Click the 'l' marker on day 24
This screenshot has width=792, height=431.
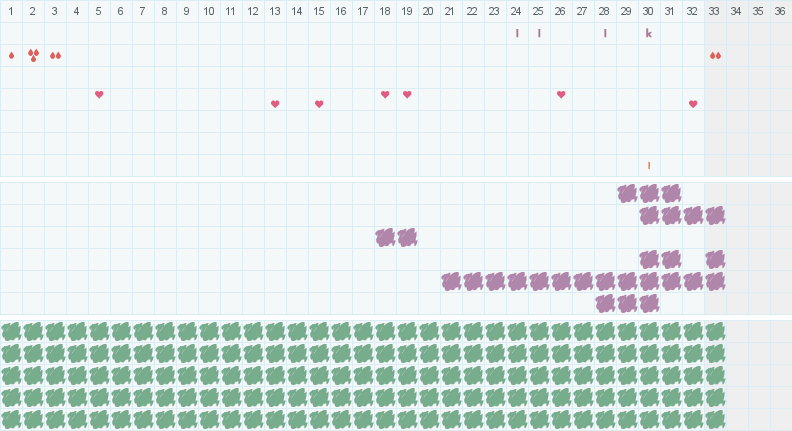click(x=517, y=33)
